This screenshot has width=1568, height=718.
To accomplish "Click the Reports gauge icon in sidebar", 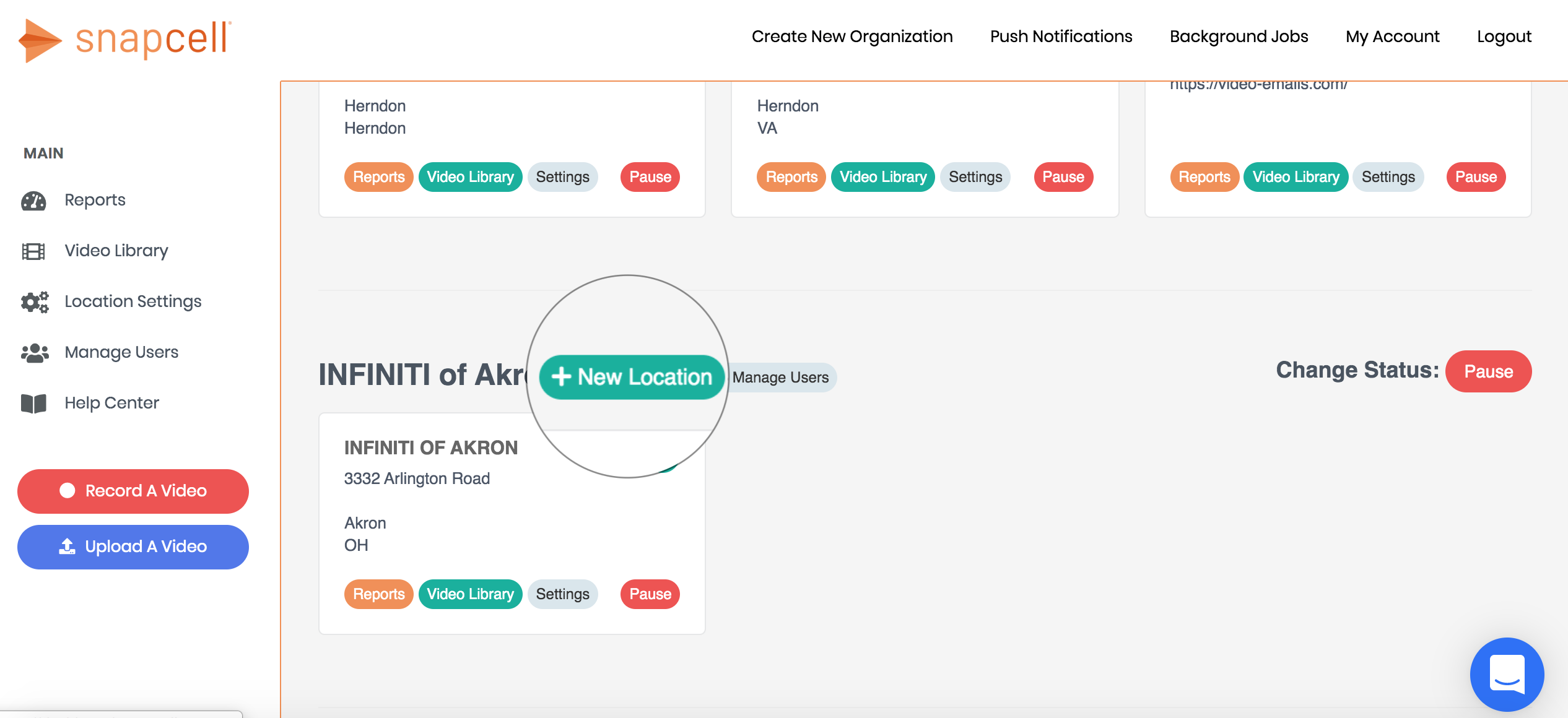I will 33,201.
